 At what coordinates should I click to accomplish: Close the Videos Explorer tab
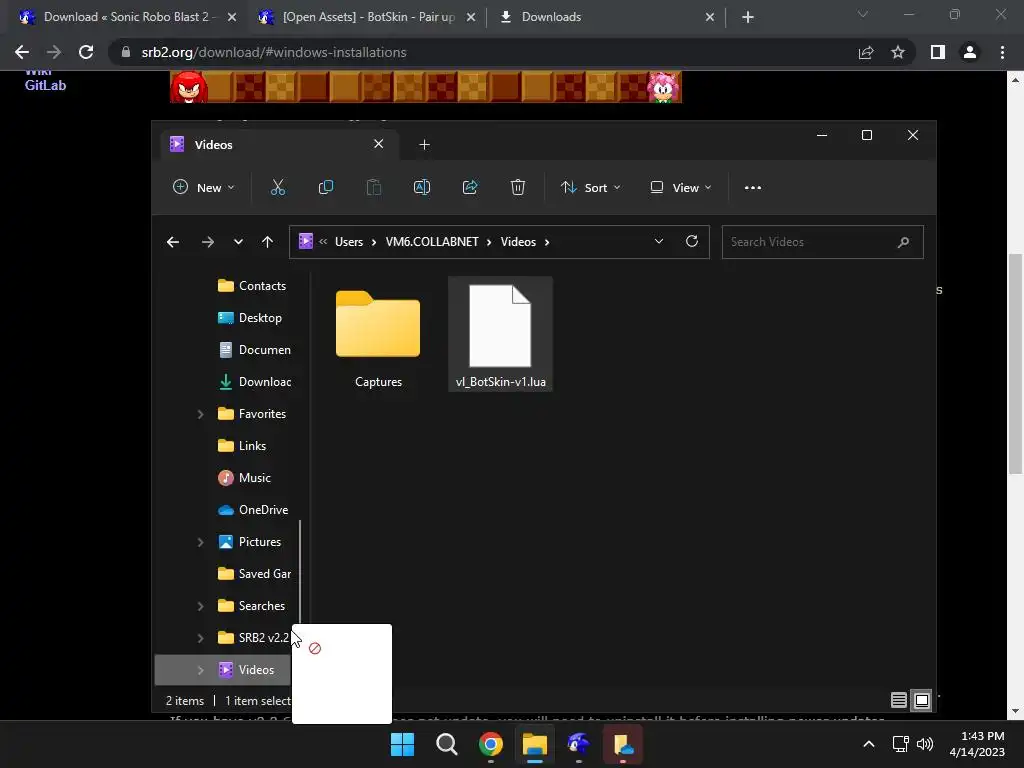pyautogui.click(x=379, y=144)
